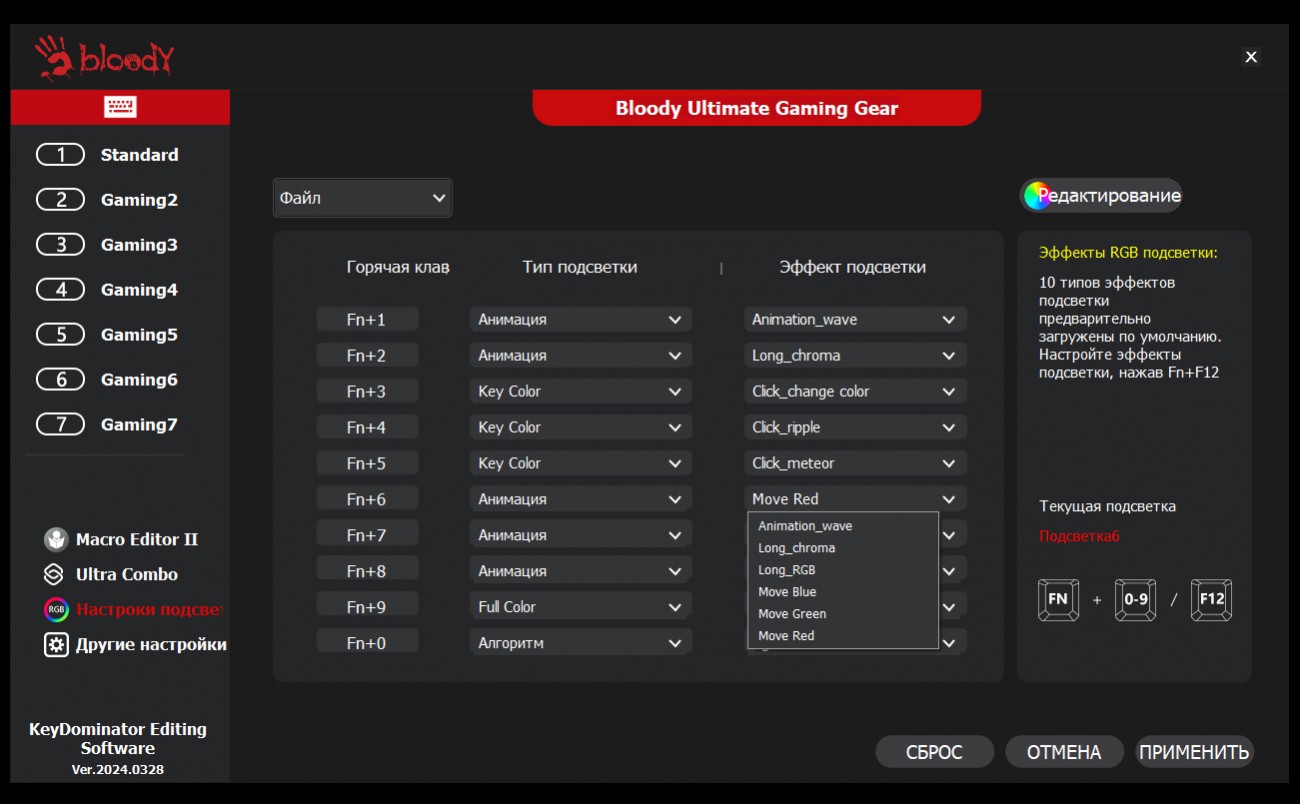Expand the Файл dropdown
Image resolution: width=1300 pixels, height=804 pixels.
(362, 198)
